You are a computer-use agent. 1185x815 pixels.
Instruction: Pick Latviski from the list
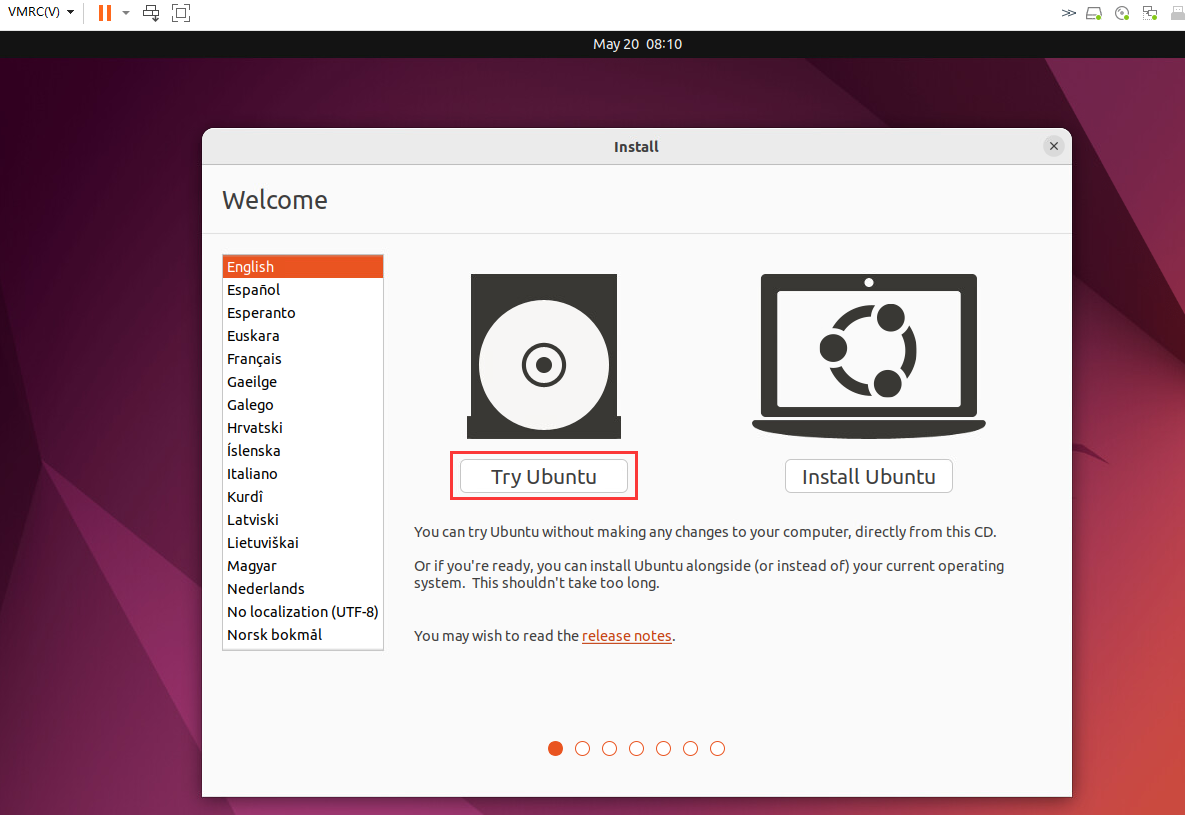pyautogui.click(x=303, y=520)
